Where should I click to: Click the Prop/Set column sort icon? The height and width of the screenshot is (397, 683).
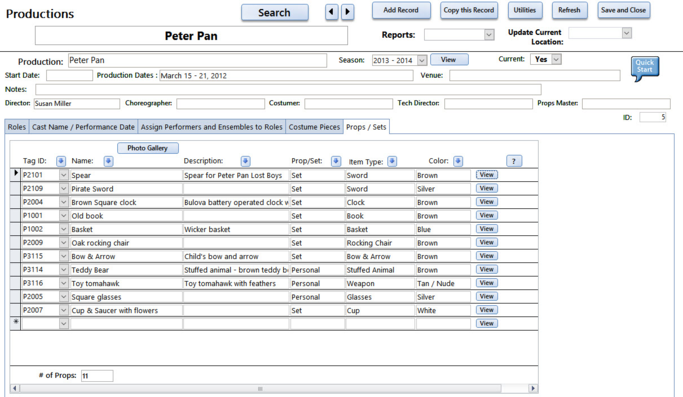click(336, 161)
